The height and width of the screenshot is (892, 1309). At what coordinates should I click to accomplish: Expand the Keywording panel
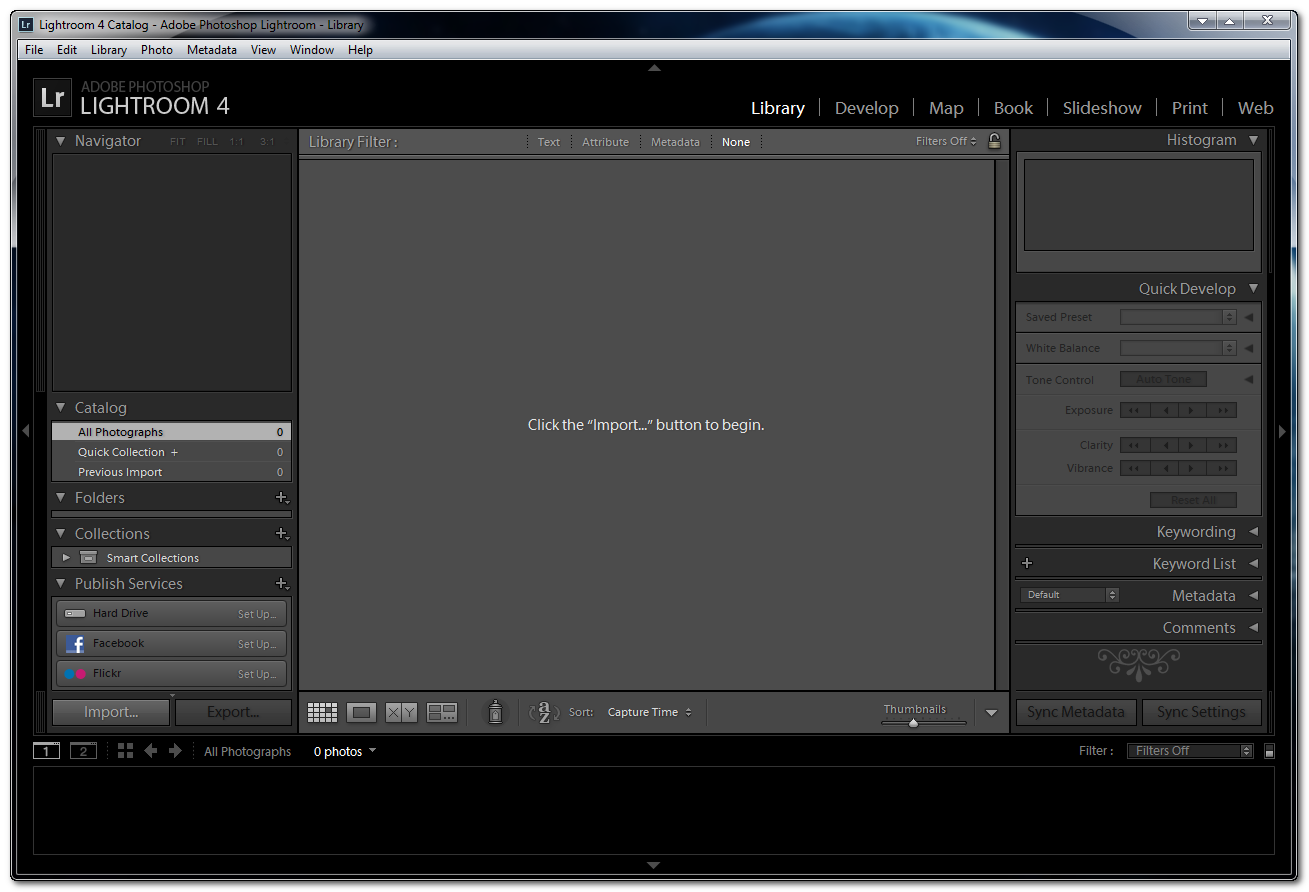pyautogui.click(x=1253, y=531)
